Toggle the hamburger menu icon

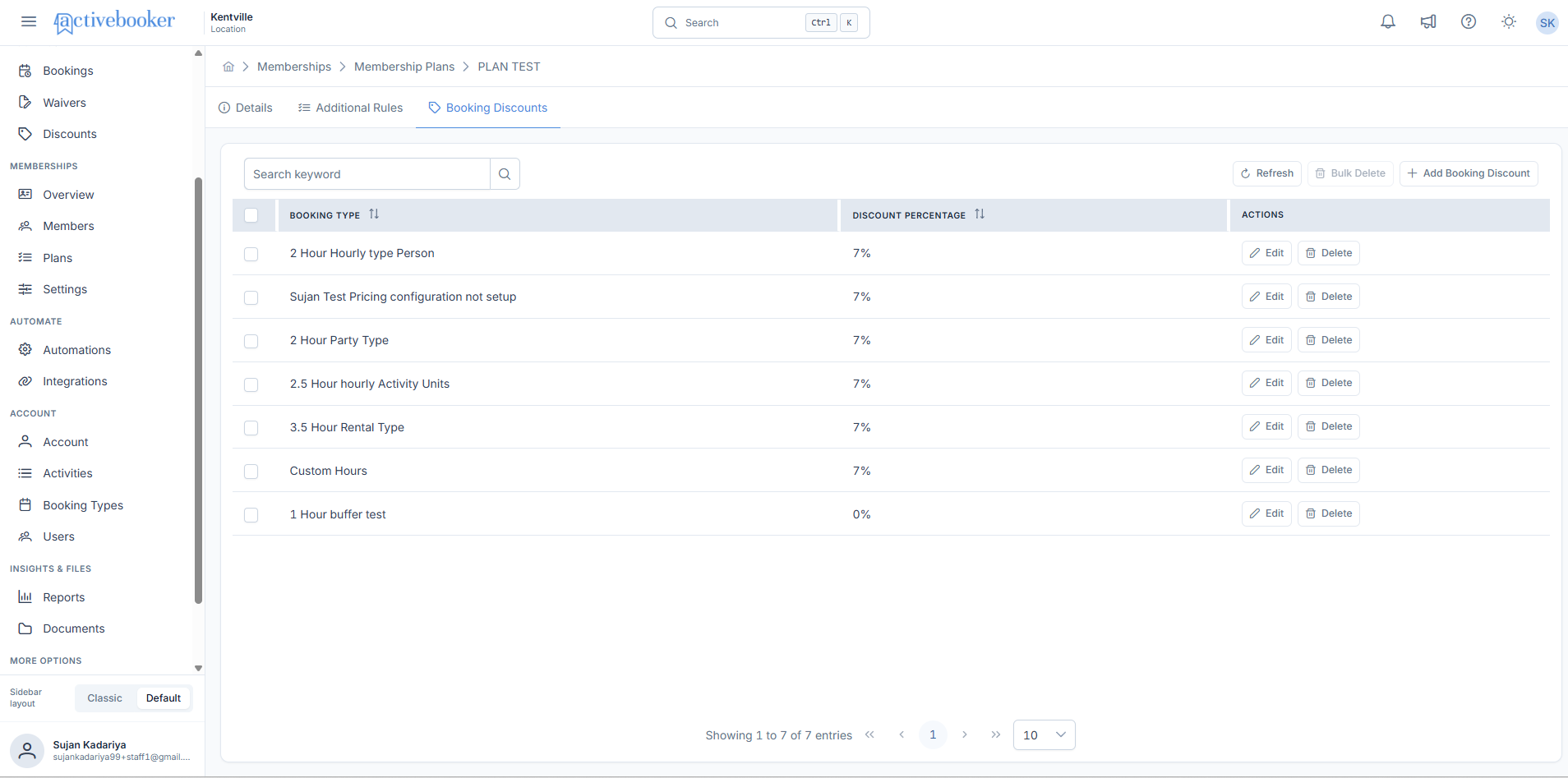click(29, 22)
